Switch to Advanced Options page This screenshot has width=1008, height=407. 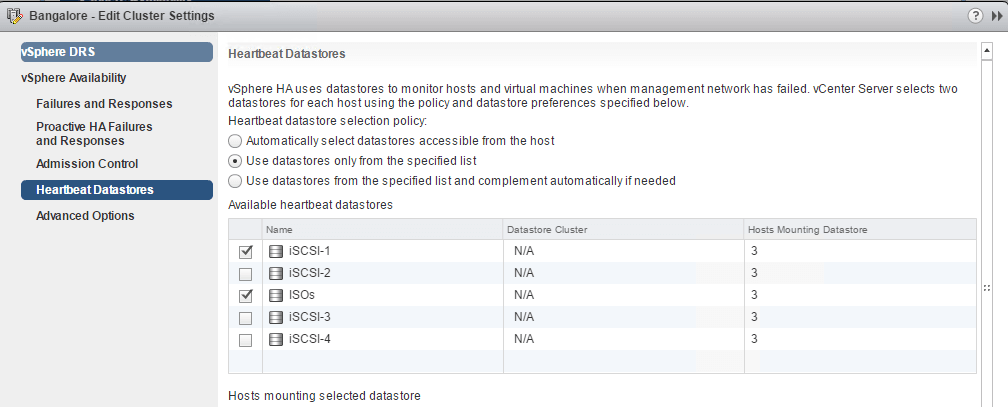point(85,216)
